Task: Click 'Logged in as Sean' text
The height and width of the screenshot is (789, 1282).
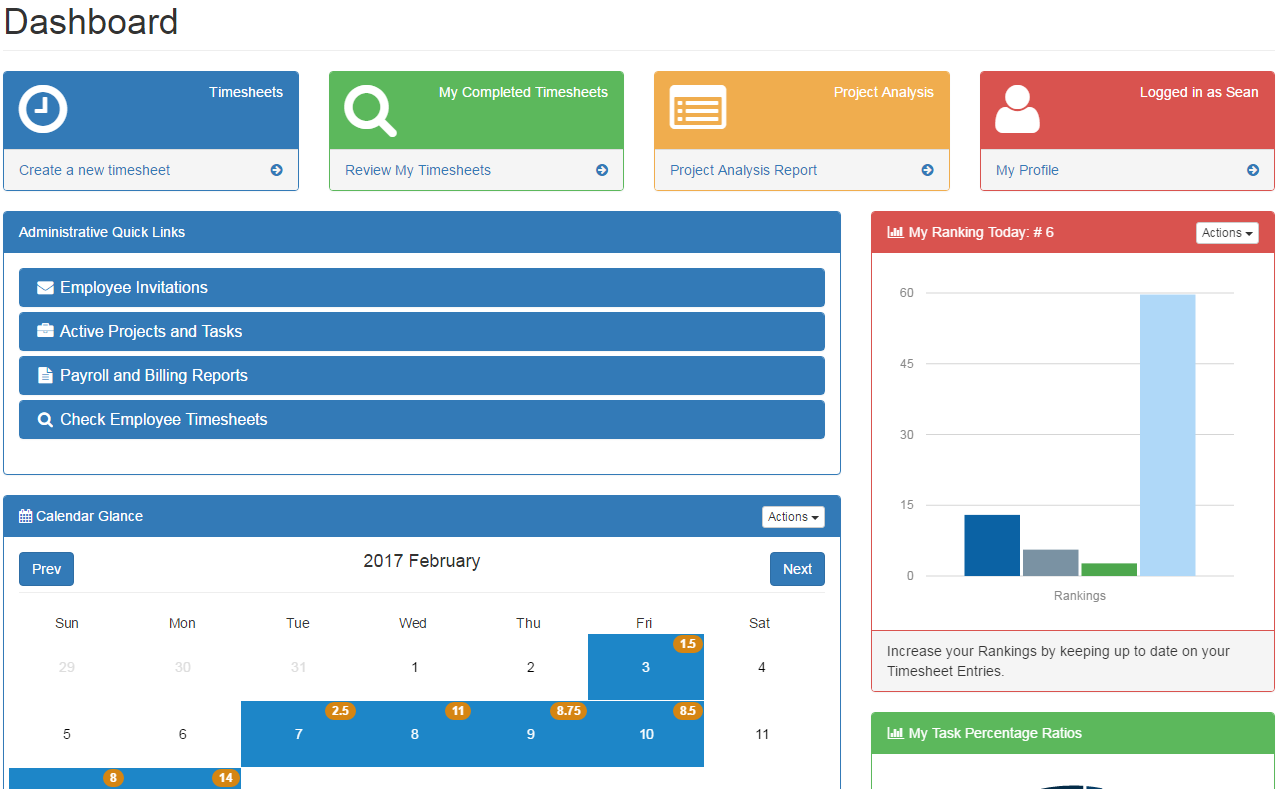Action: (1199, 92)
